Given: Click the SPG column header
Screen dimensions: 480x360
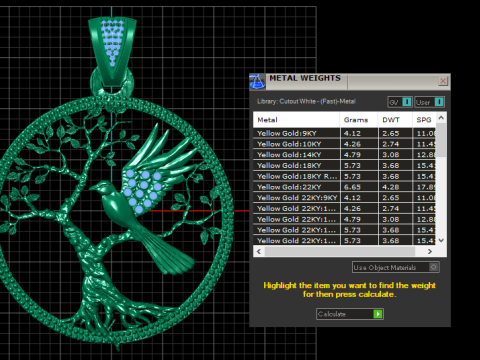Looking at the screenshot, I should tap(424, 120).
